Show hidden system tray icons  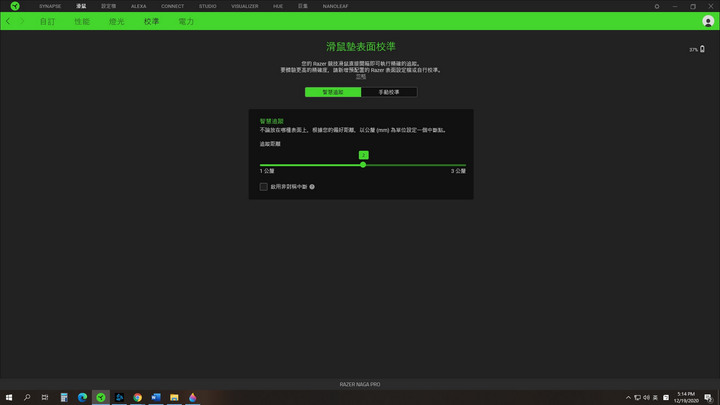pos(628,398)
